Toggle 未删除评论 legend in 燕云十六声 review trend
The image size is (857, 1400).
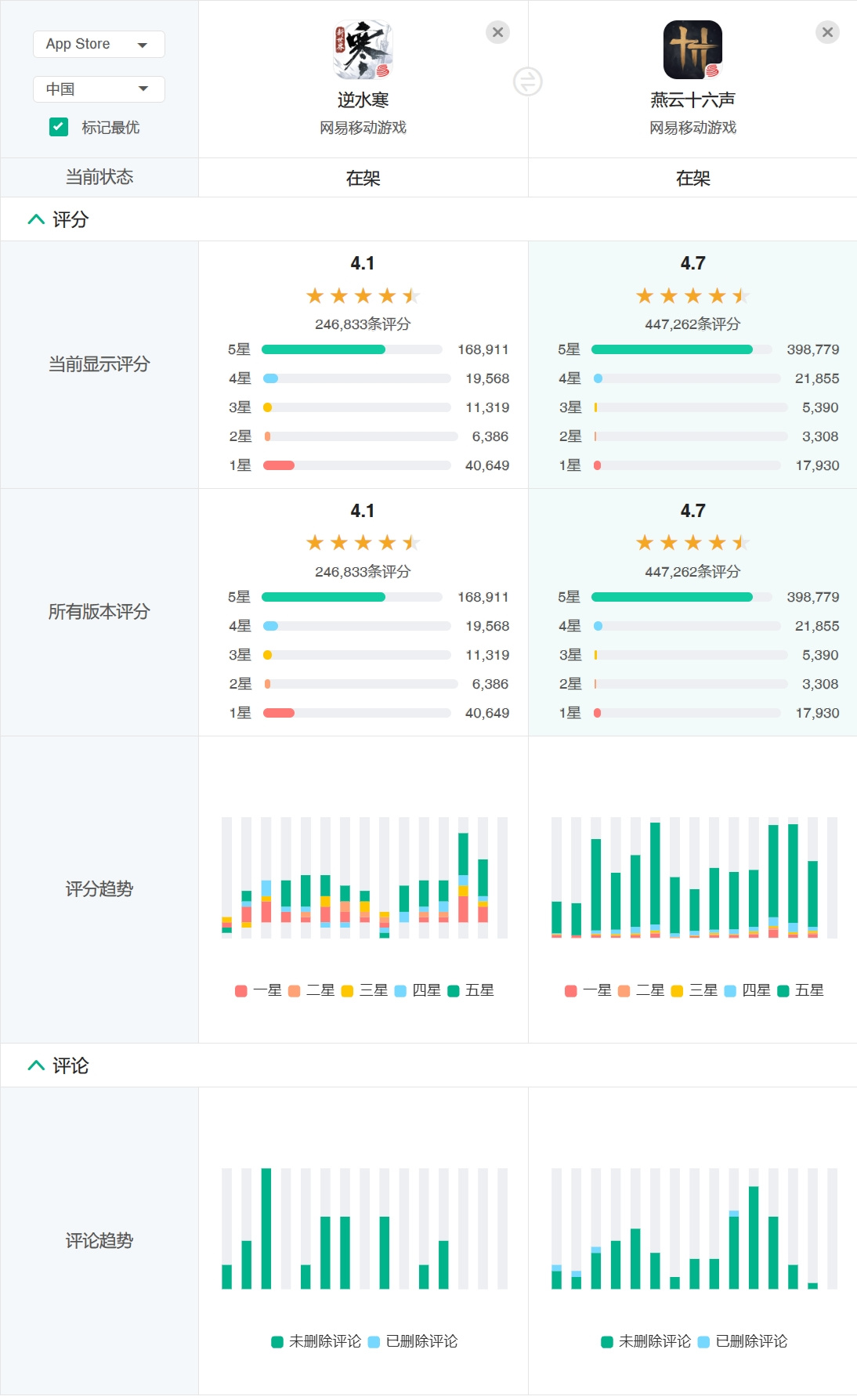[x=646, y=1341]
